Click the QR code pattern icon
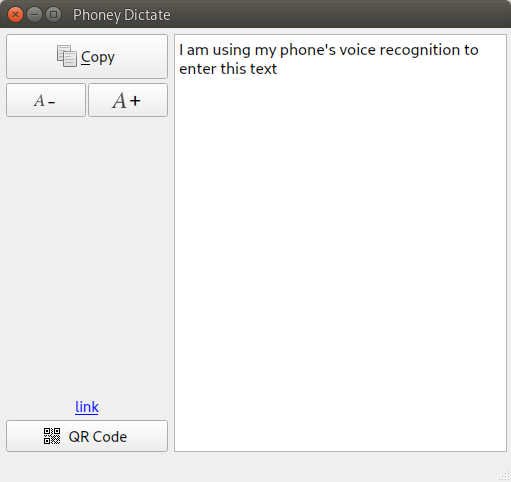The height and width of the screenshot is (482, 511). pyautogui.click(x=52, y=436)
